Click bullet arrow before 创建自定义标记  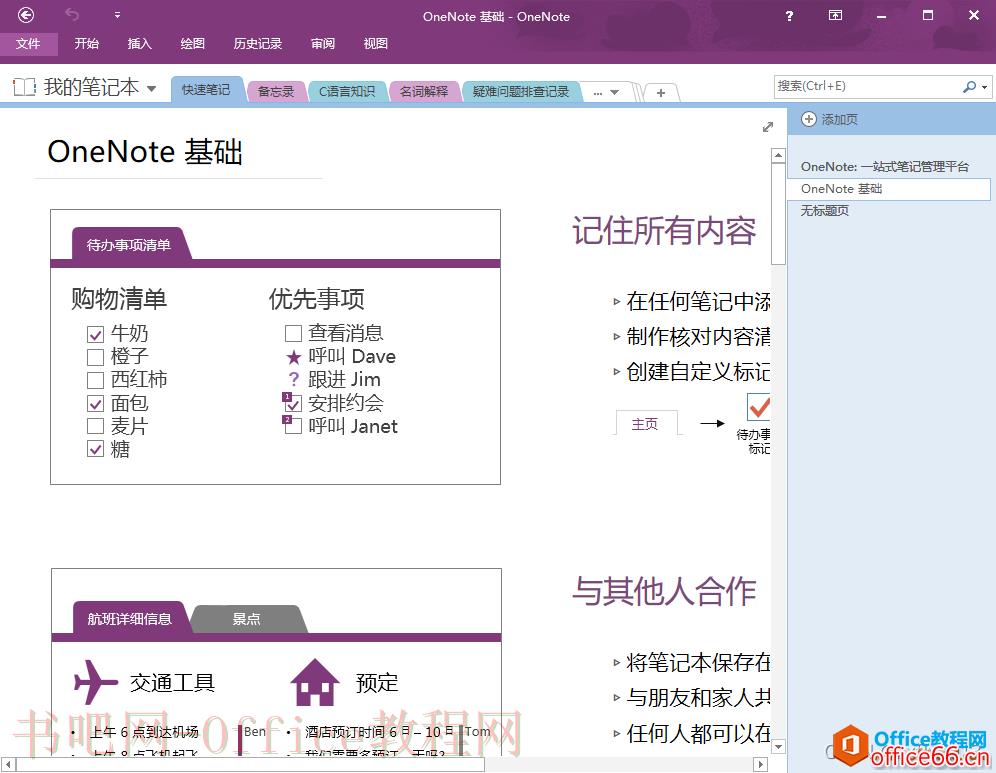coord(616,372)
